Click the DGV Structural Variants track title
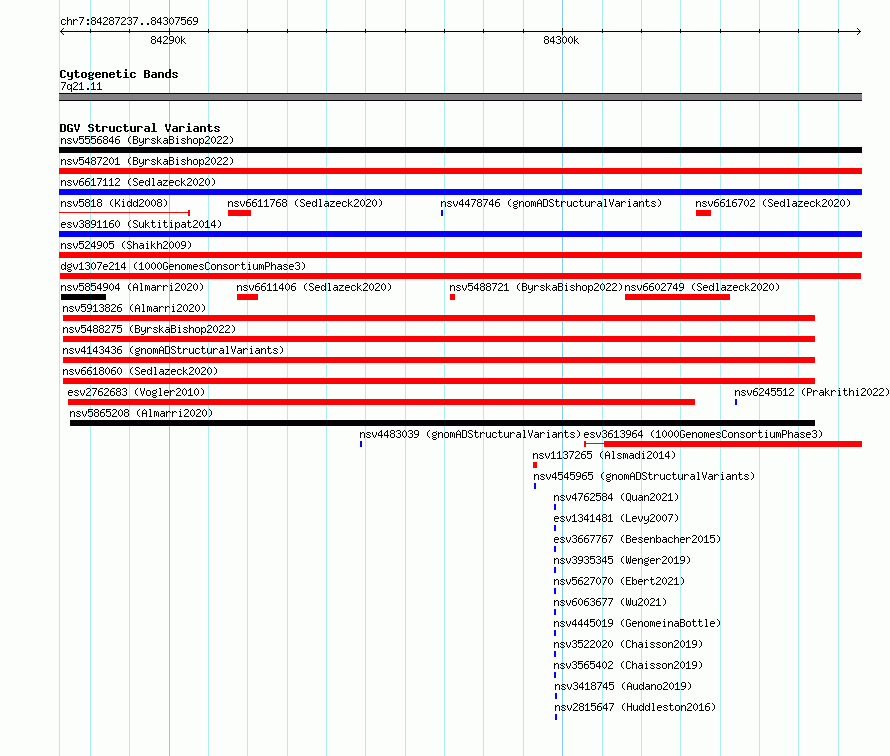The image size is (890, 756). pyautogui.click(x=140, y=128)
